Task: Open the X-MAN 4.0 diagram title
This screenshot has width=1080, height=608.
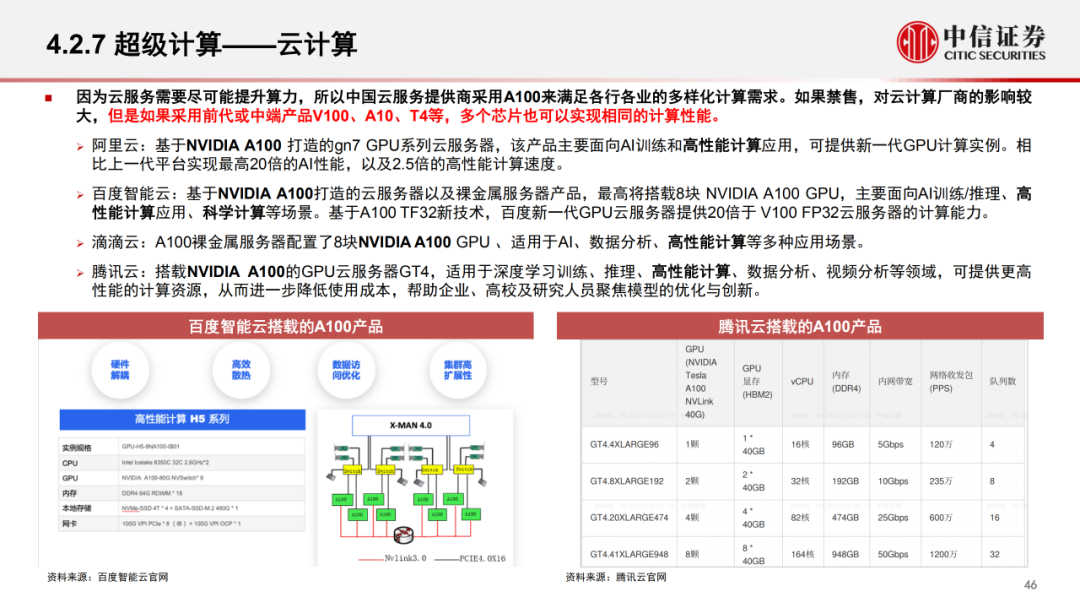Action: (x=410, y=424)
